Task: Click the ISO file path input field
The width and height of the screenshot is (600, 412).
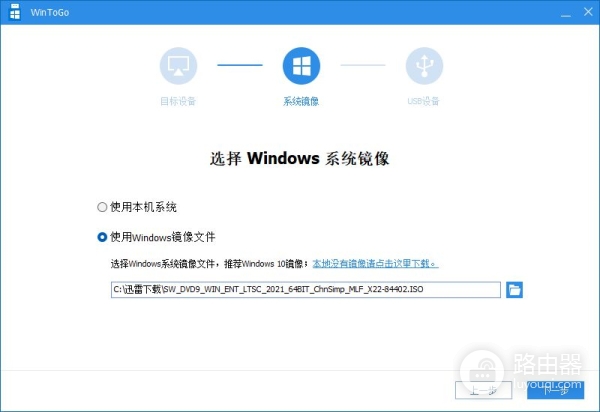Action: tap(306, 290)
